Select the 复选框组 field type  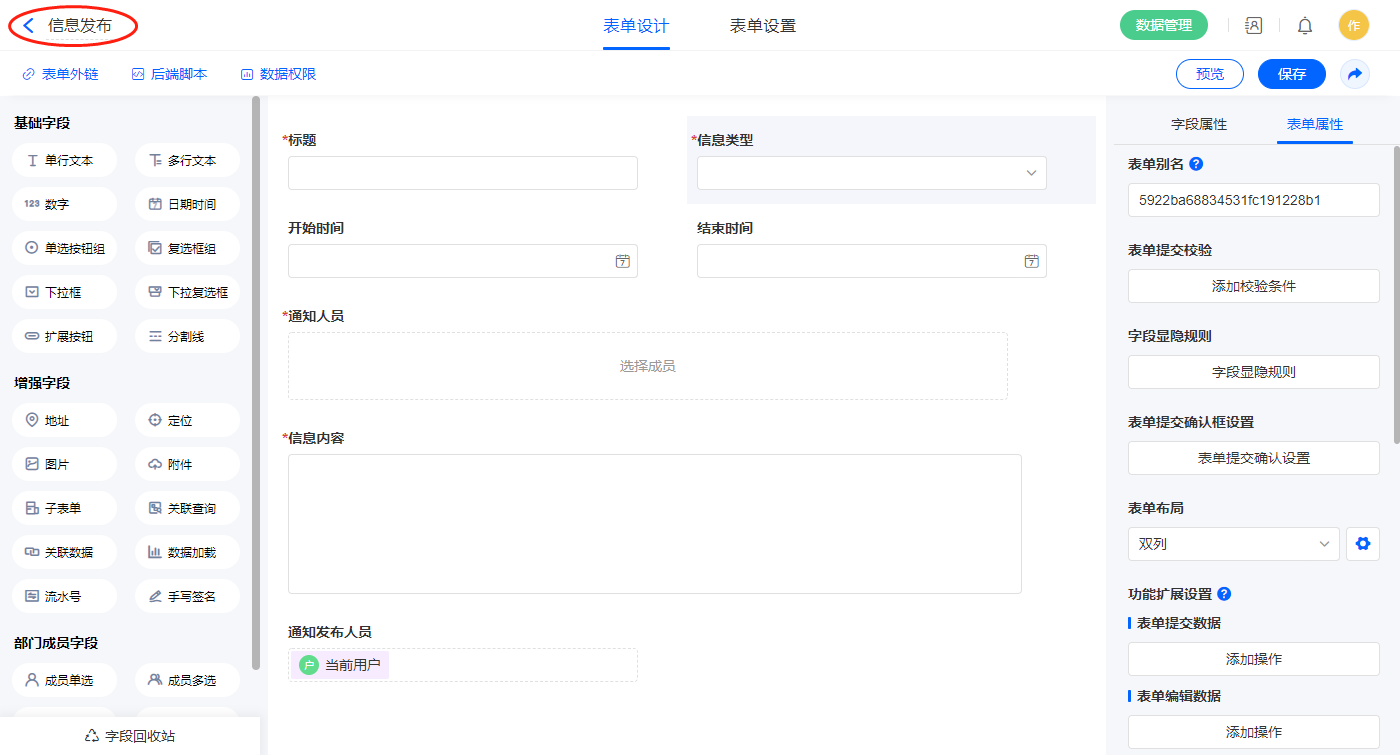click(x=187, y=248)
